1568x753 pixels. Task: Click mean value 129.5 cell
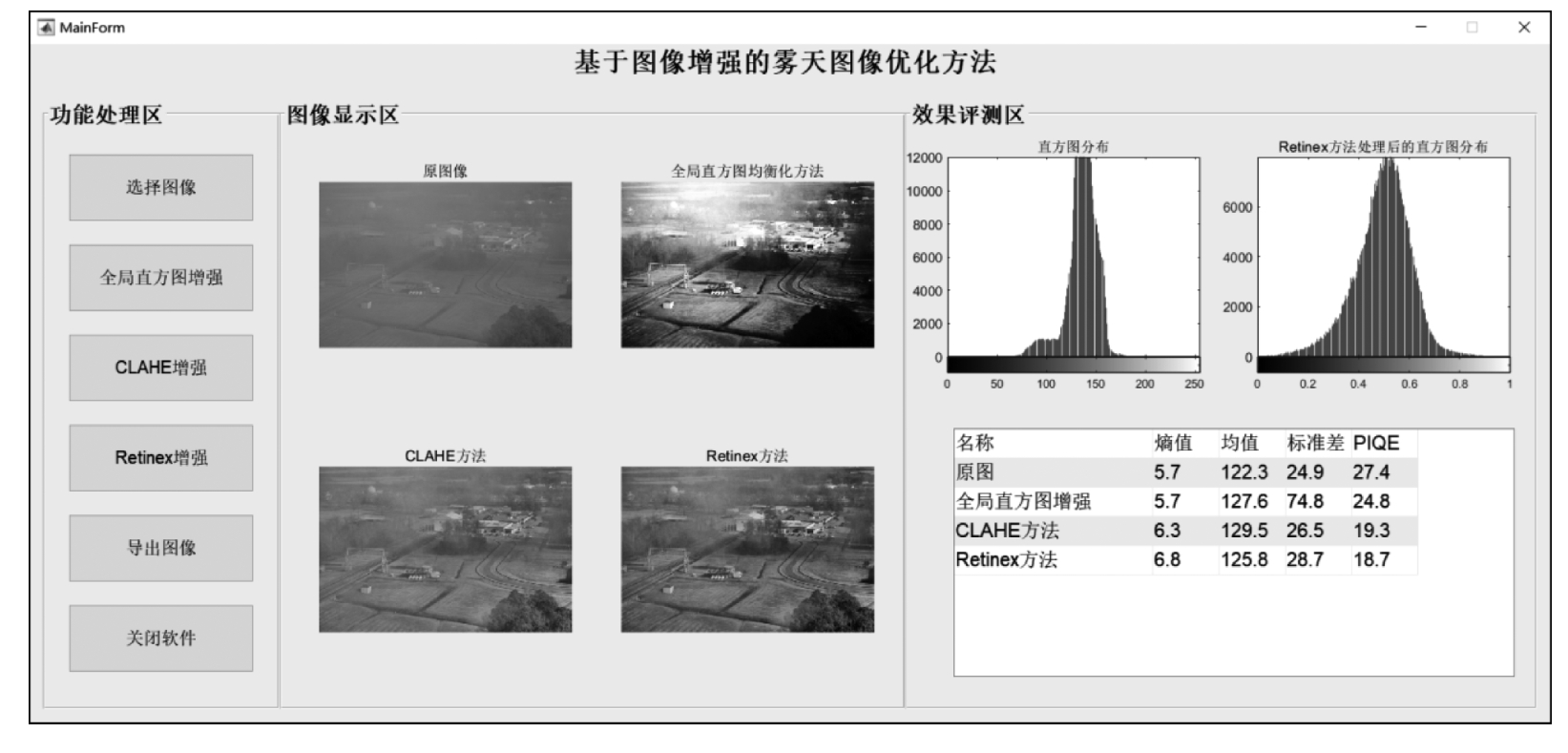tap(1250, 531)
